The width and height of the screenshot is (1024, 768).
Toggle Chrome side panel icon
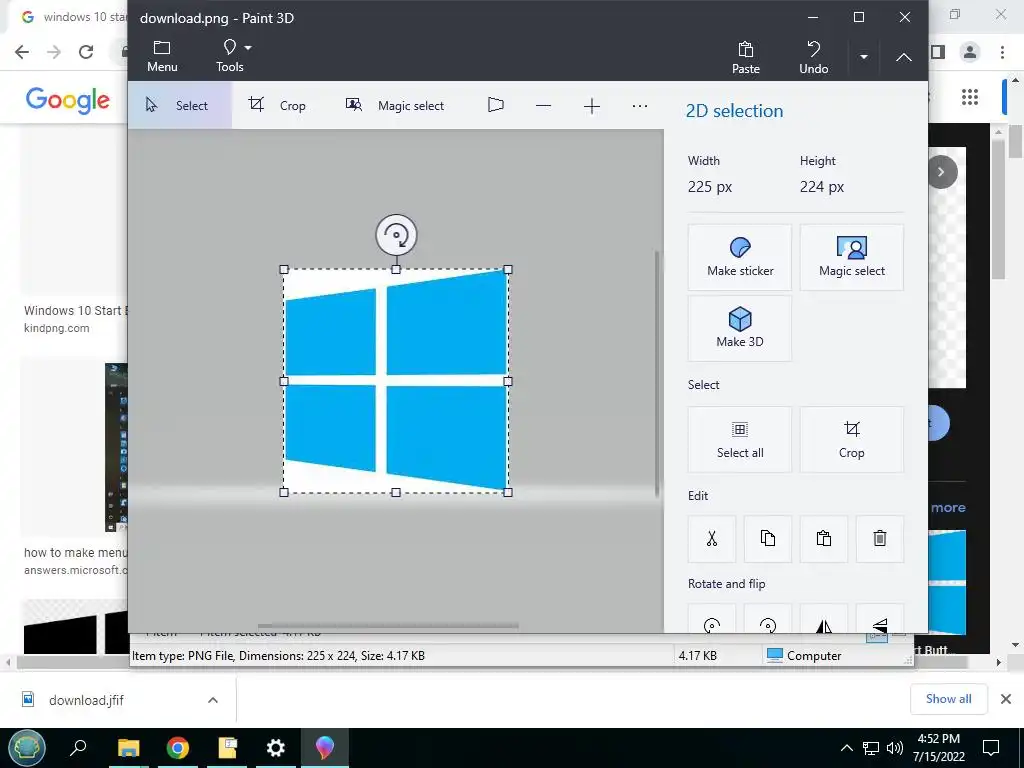pyautogui.click(x=938, y=52)
